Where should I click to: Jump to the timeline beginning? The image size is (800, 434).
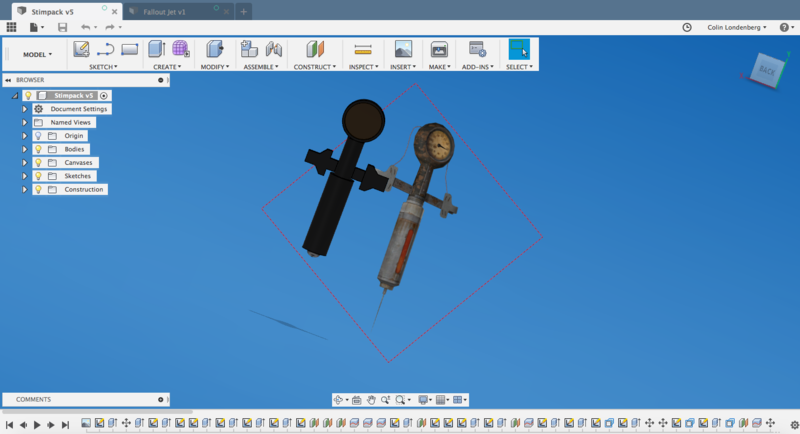[9, 424]
